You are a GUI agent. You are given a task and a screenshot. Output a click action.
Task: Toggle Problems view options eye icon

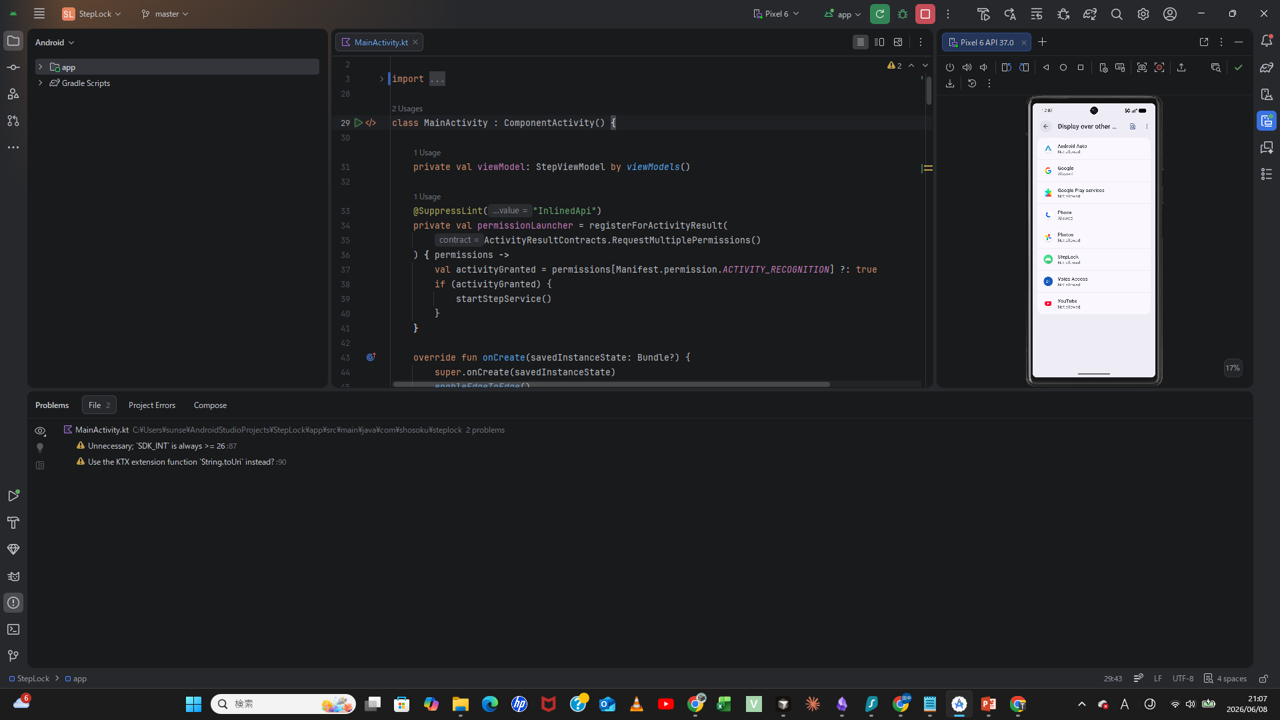[x=40, y=431]
